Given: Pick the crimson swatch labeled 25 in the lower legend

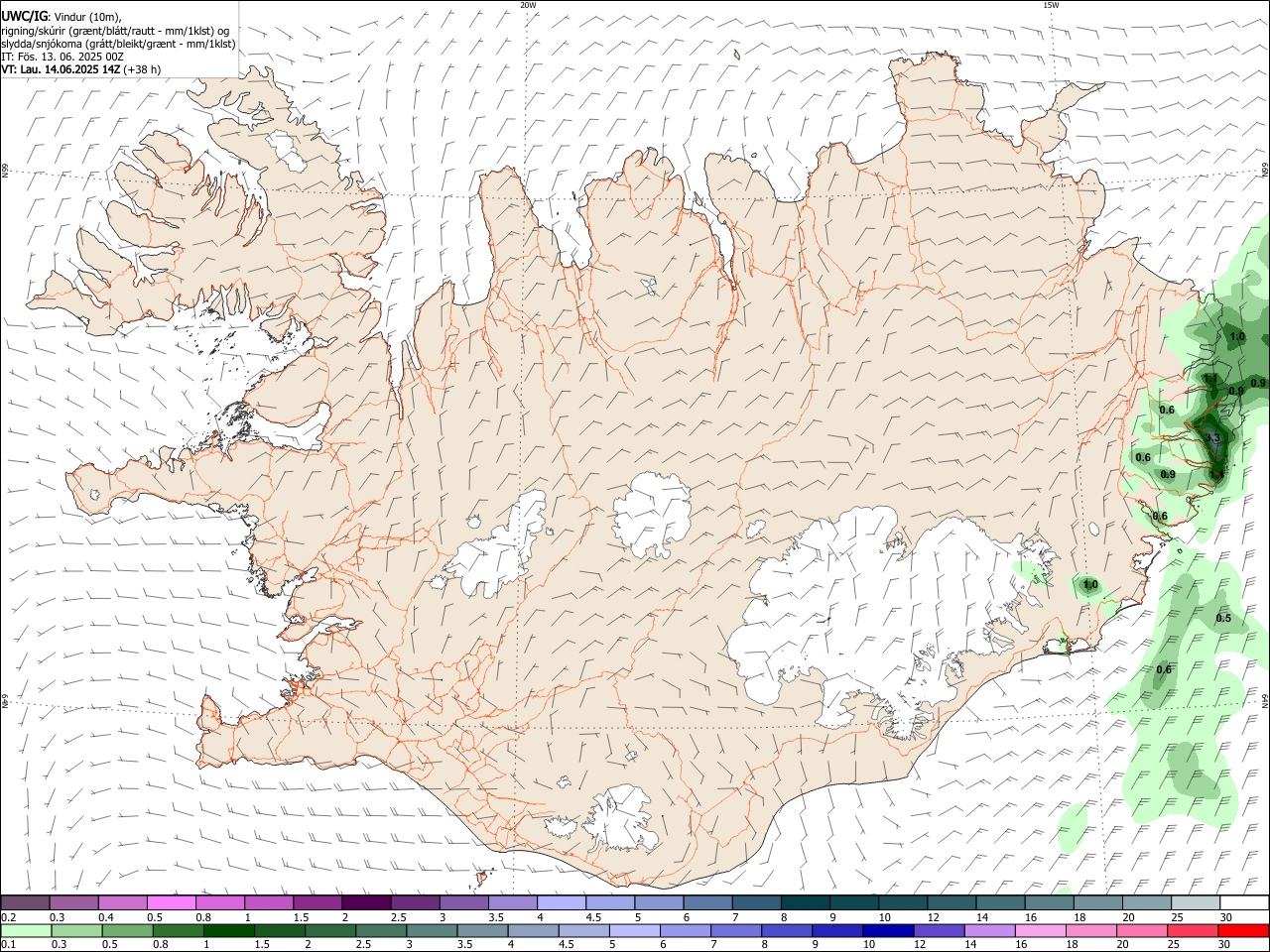Looking at the screenshot, I should click(1192, 930).
